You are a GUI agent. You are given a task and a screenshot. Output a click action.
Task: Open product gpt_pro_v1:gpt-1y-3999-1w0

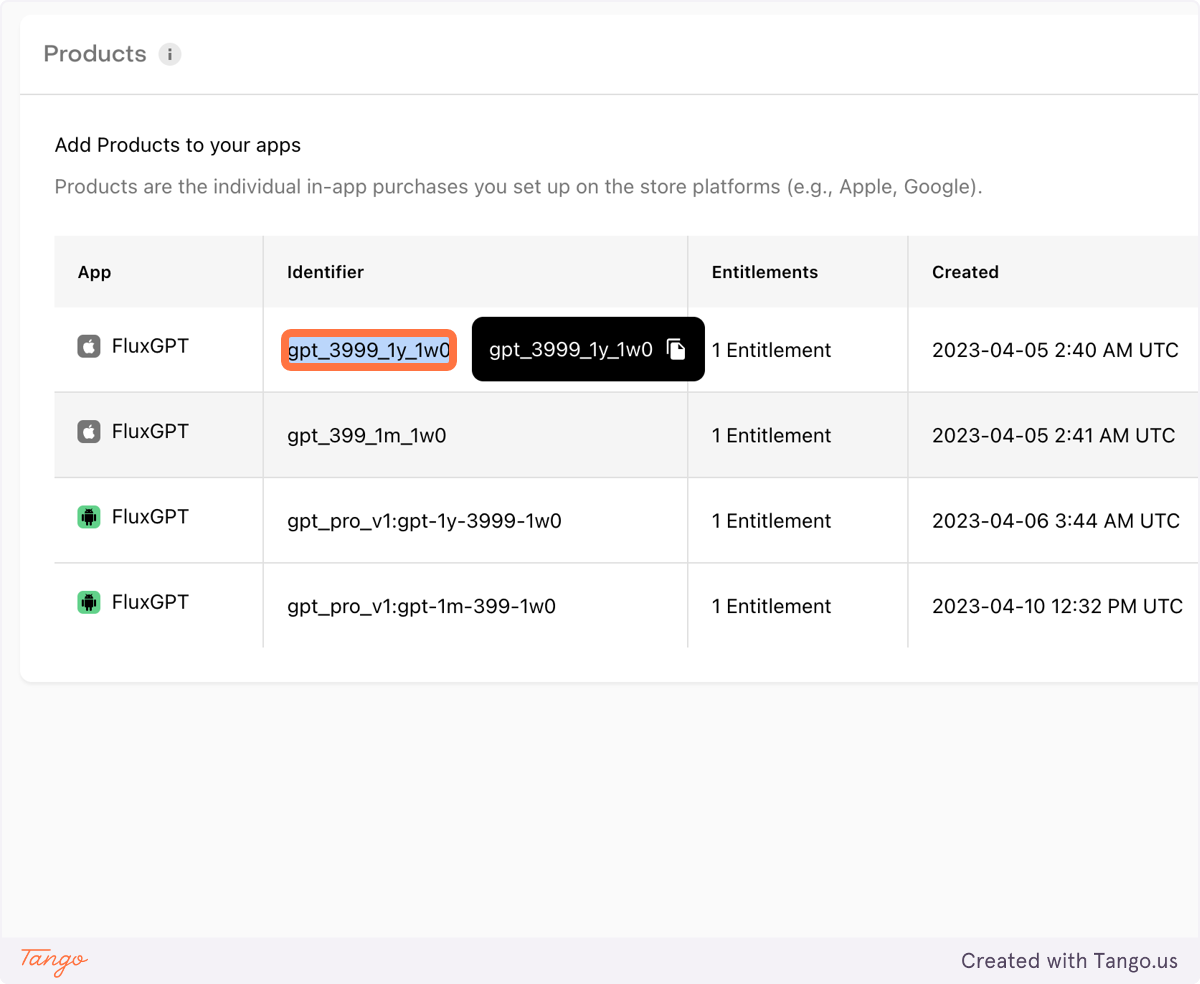click(424, 521)
